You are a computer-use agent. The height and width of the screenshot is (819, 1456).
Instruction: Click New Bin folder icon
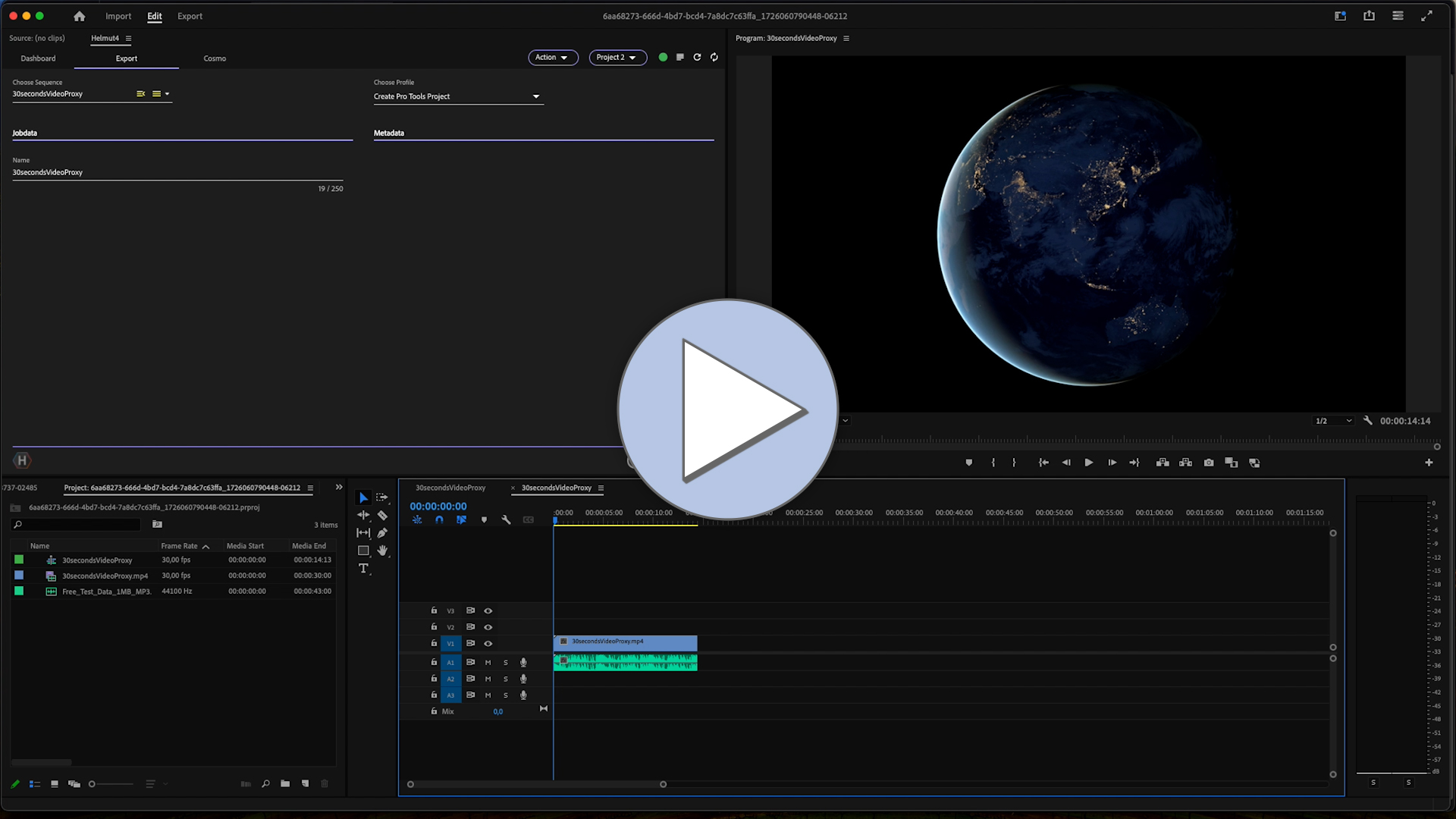pos(285,784)
